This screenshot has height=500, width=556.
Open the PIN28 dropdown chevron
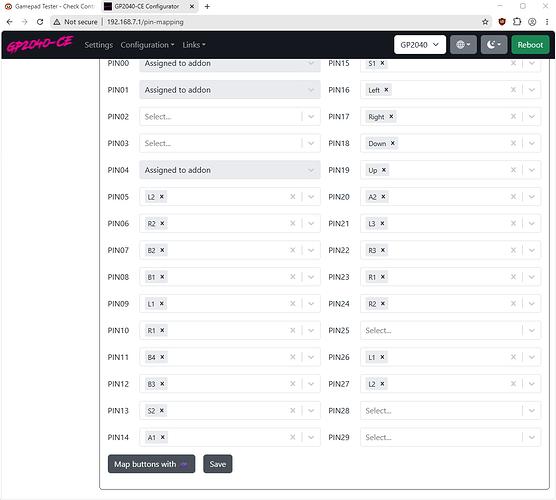(532, 411)
